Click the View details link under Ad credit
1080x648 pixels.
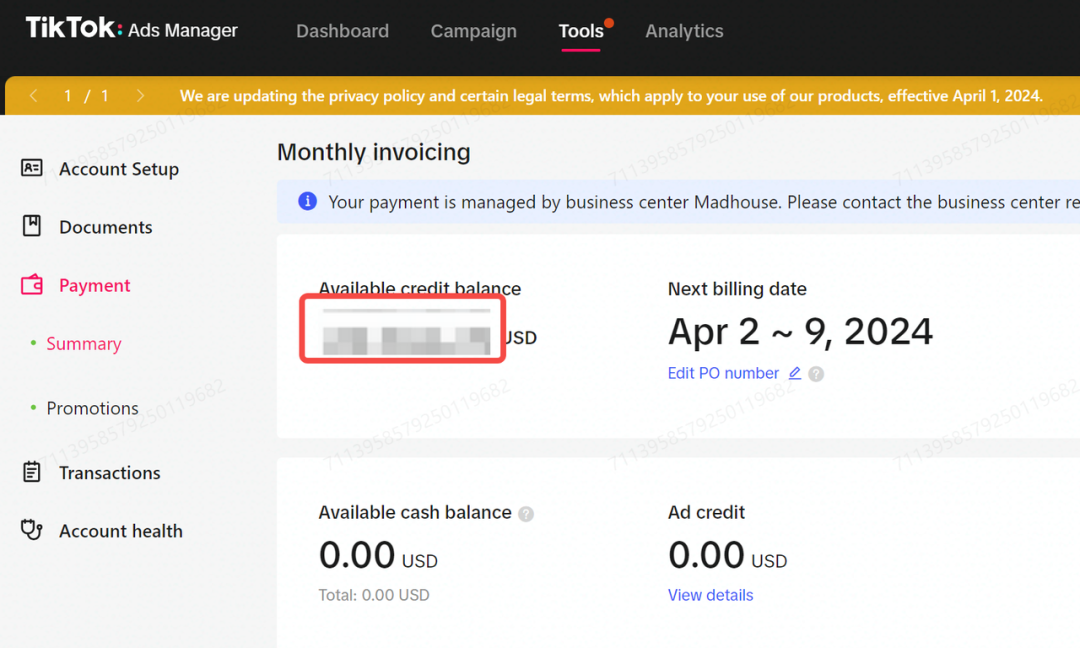[710, 595]
